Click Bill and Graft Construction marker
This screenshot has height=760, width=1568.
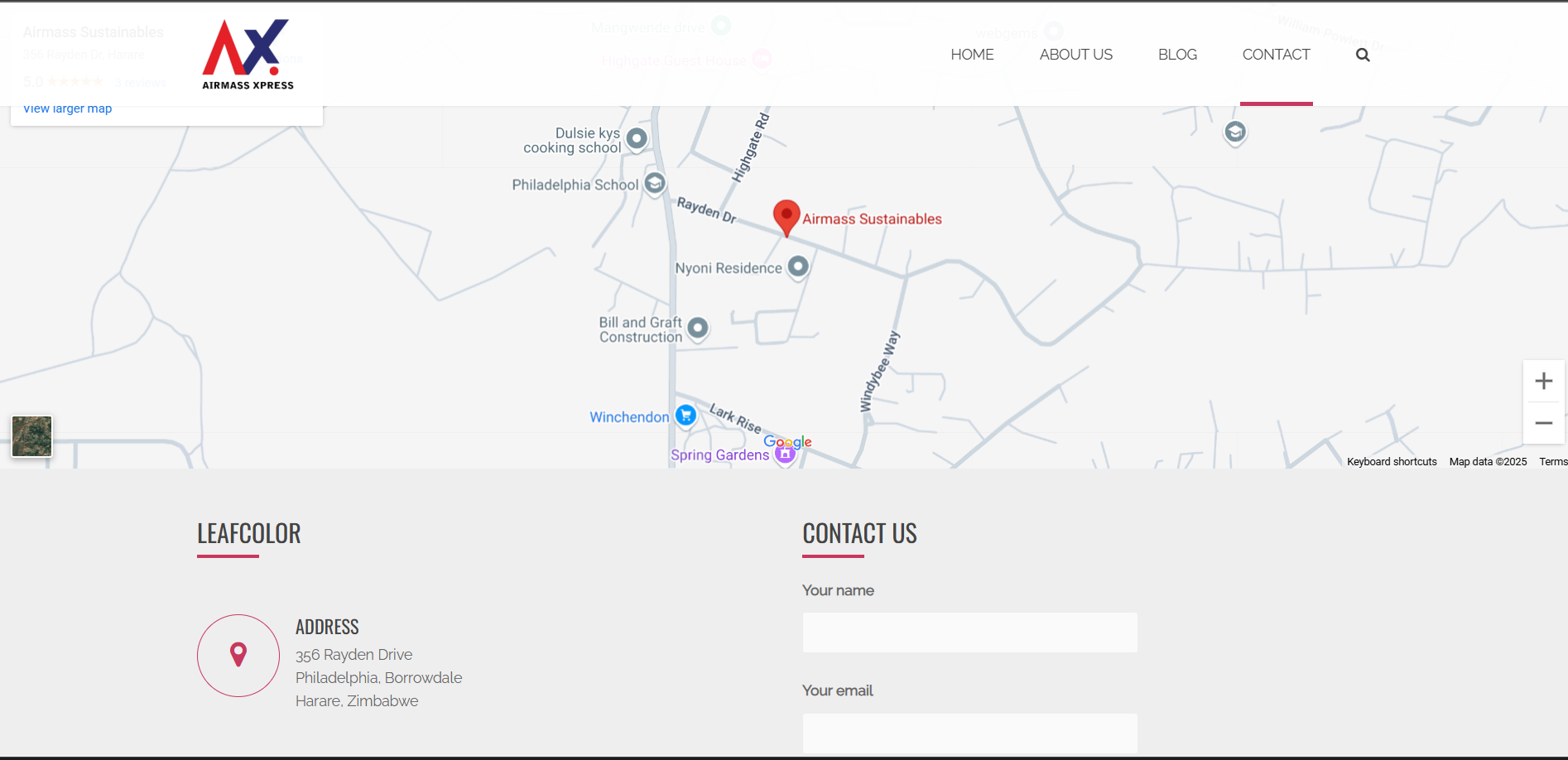tap(698, 328)
